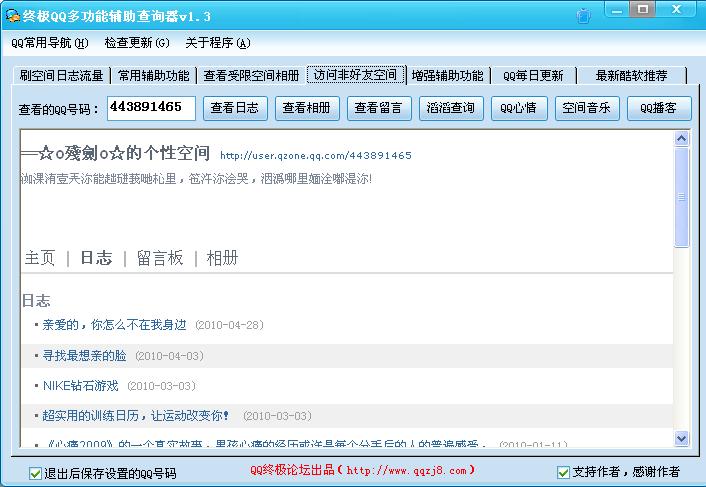The width and height of the screenshot is (706, 487).
Task: Open the 关于程序 menu
Action: 218,43
